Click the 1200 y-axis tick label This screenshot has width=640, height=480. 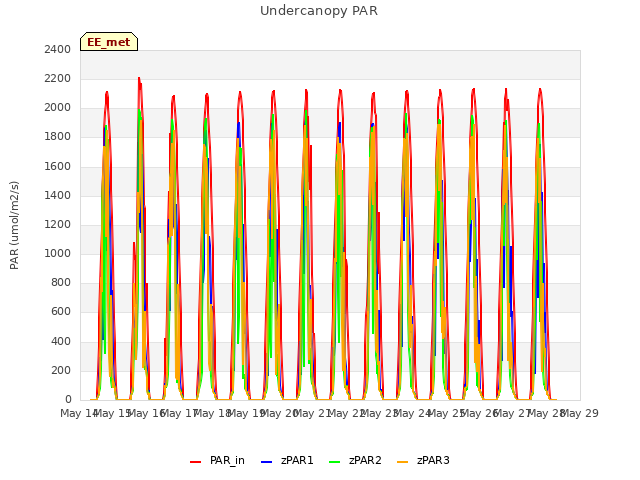pyautogui.click(x=58, y=224)
